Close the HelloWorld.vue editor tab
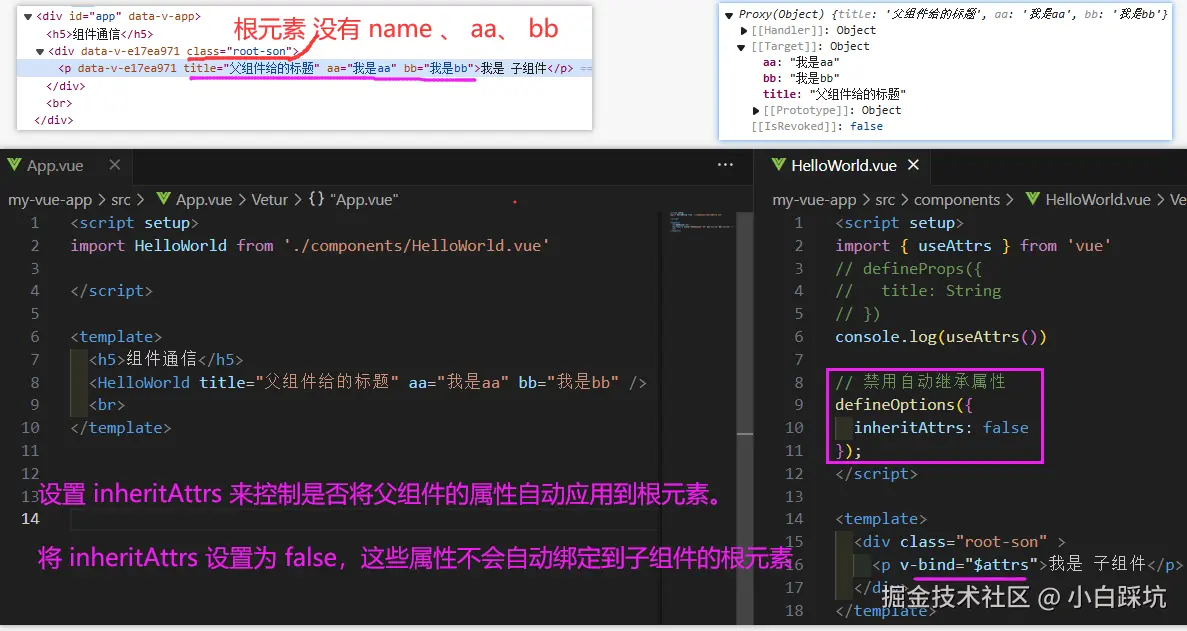 point(913,165)
